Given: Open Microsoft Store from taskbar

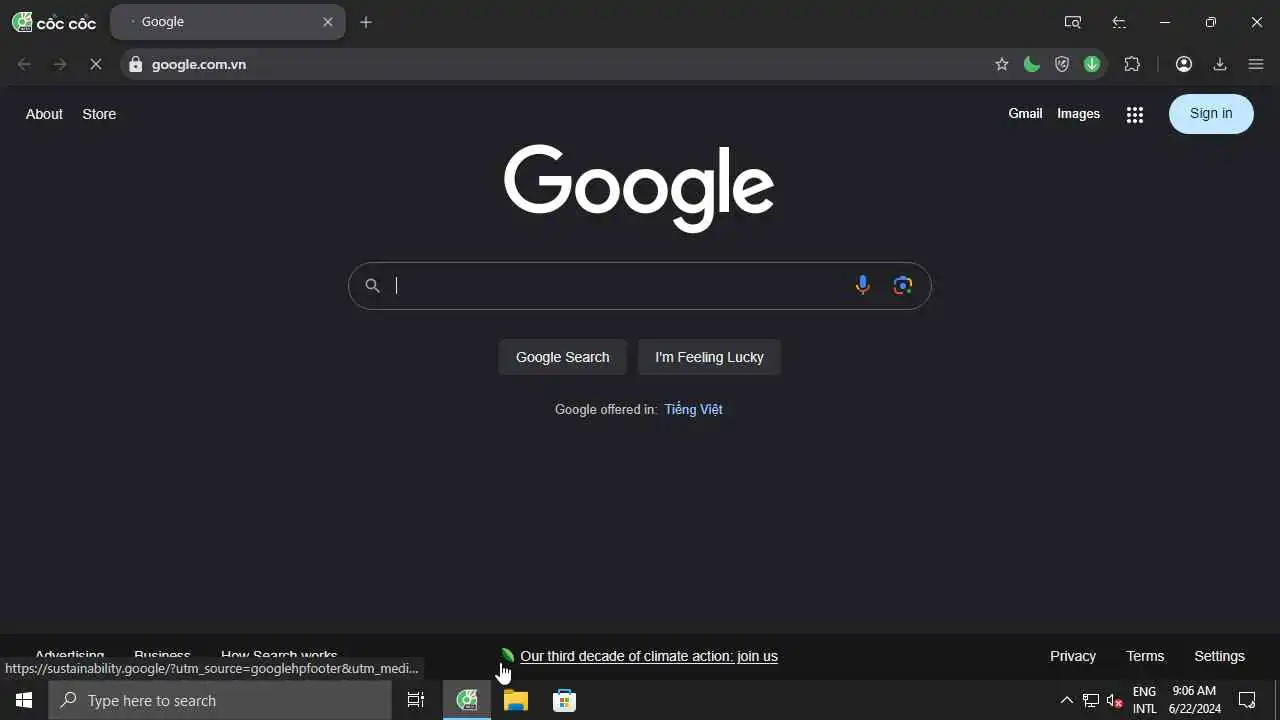Looking at the screenshot, I should pyautogui.click(x=565, y=700).
